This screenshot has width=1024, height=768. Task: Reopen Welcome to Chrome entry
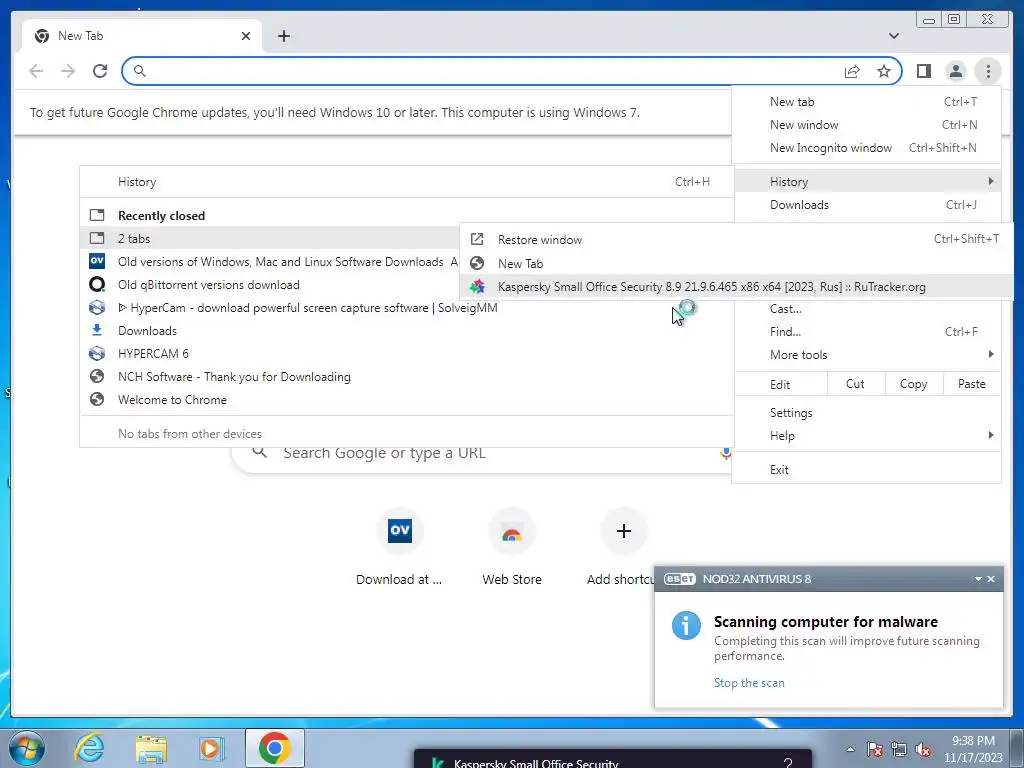point(406,400)
